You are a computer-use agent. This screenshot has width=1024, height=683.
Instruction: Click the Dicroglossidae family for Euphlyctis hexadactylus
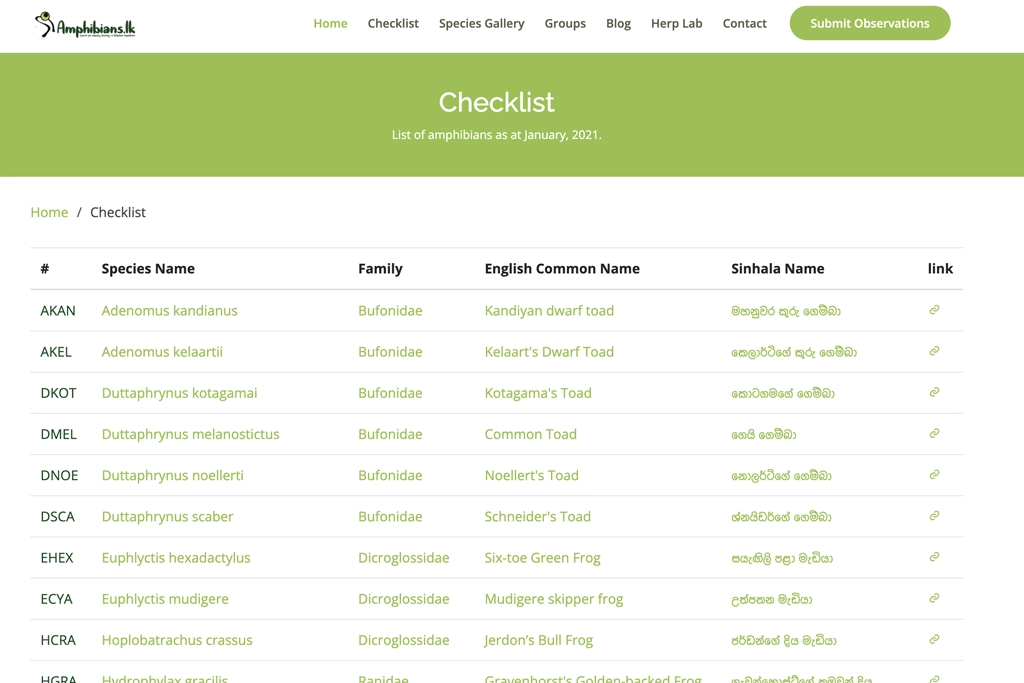pos(403,558)
